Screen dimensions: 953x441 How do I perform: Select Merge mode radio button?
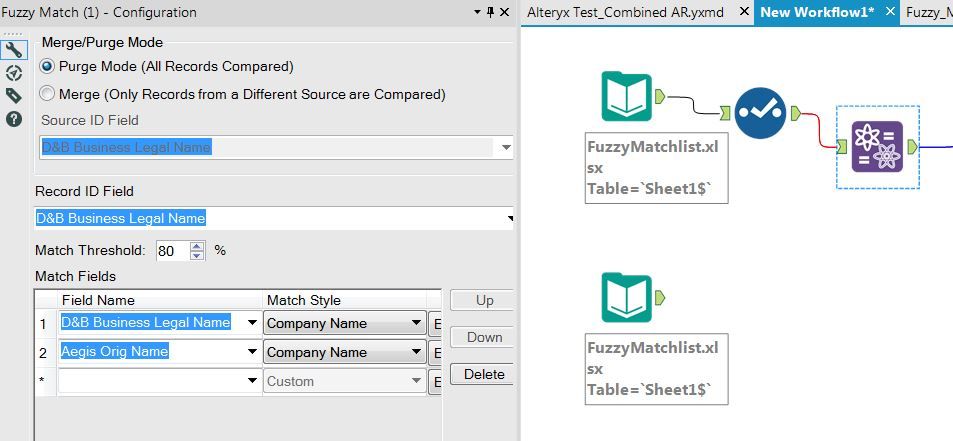pyautogui.click(x=47, y=94)
